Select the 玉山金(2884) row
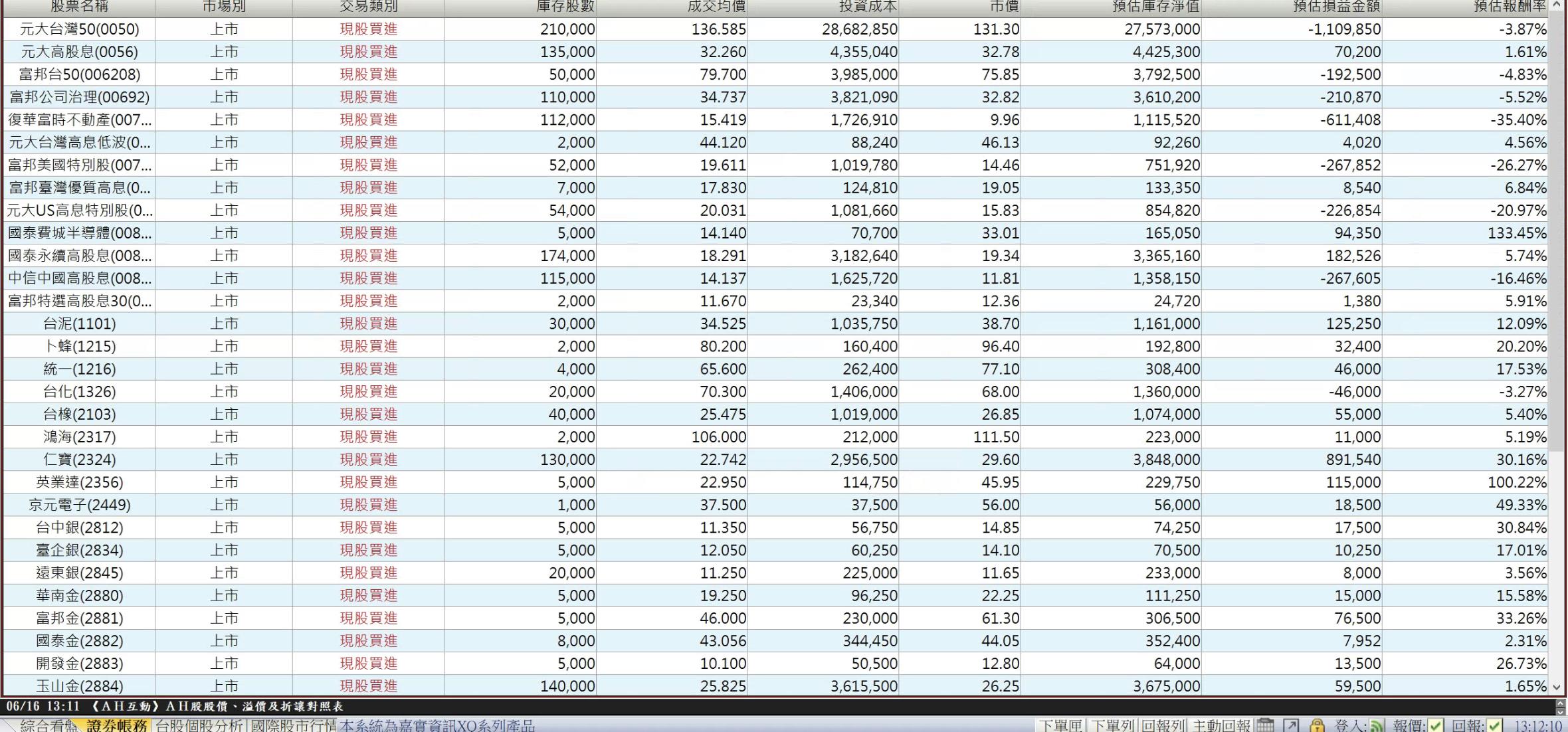Image resolution: width=1568 pixels, height=732 pixels. [x=776, y=686]
